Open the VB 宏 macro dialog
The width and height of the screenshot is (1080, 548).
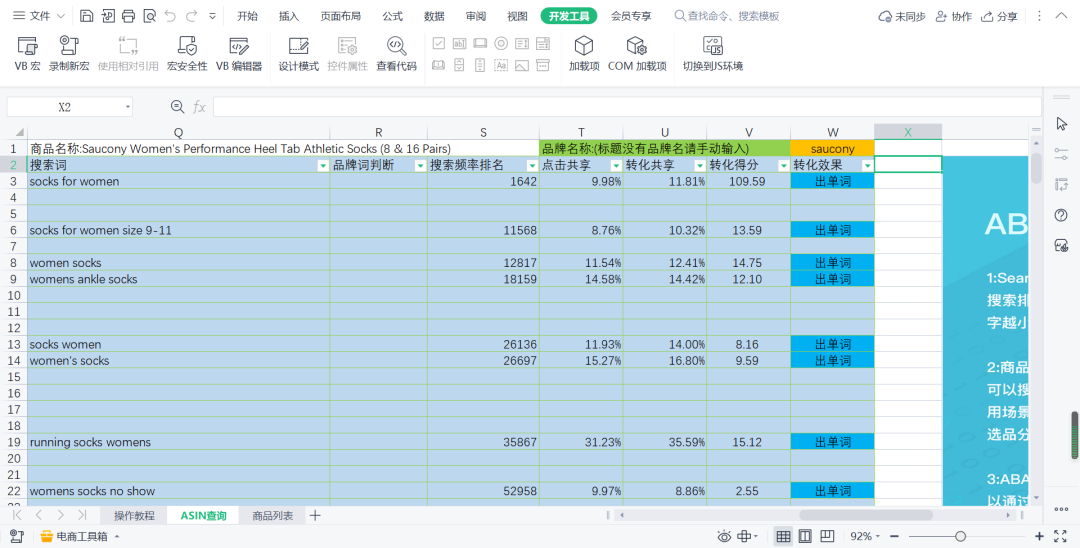27,54
